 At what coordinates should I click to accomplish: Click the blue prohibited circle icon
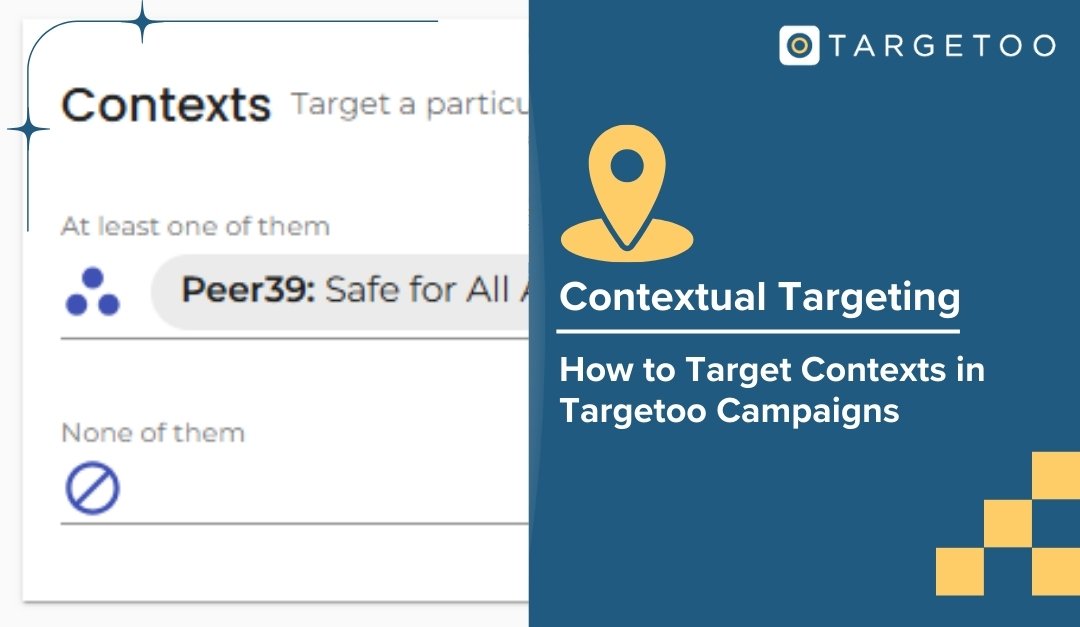pos(92,488)
